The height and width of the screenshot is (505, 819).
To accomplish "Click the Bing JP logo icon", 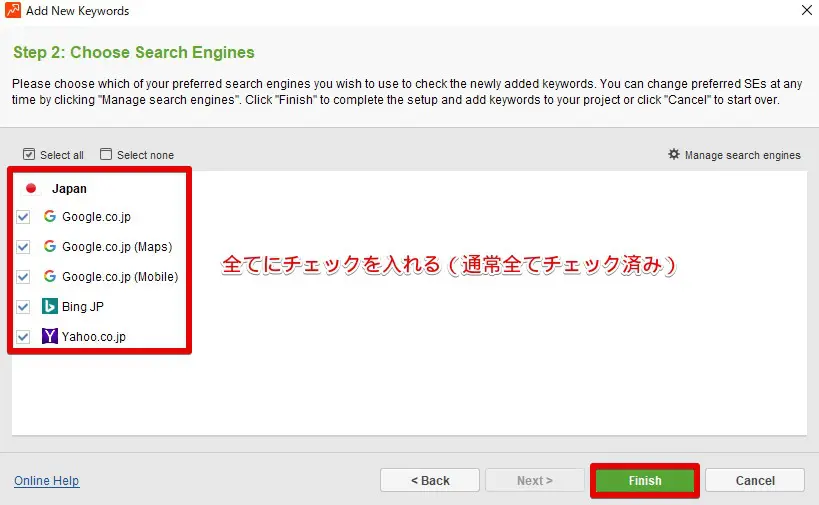I will 50,306.
